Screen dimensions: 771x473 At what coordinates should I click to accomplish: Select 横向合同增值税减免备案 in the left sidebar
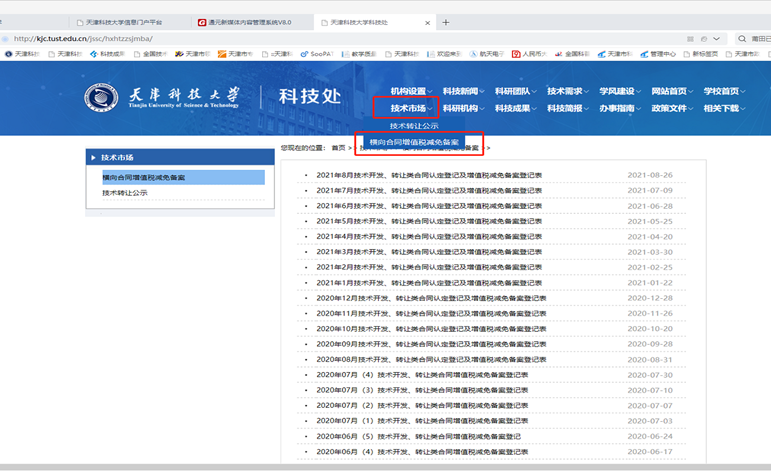[144, 177]
